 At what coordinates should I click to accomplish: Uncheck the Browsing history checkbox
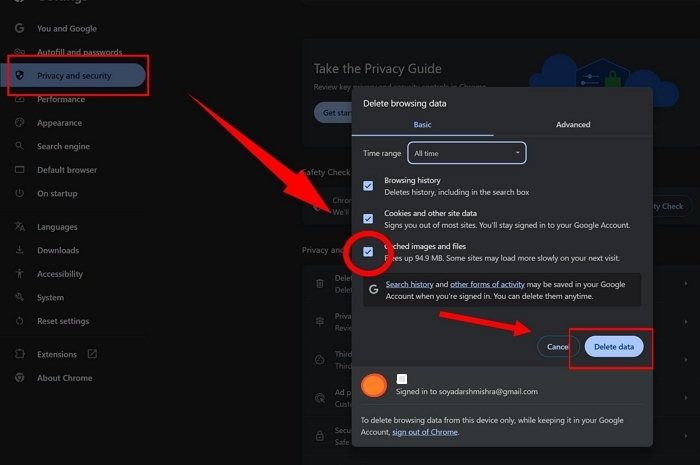pyautogui.click(x=368, y=186)
